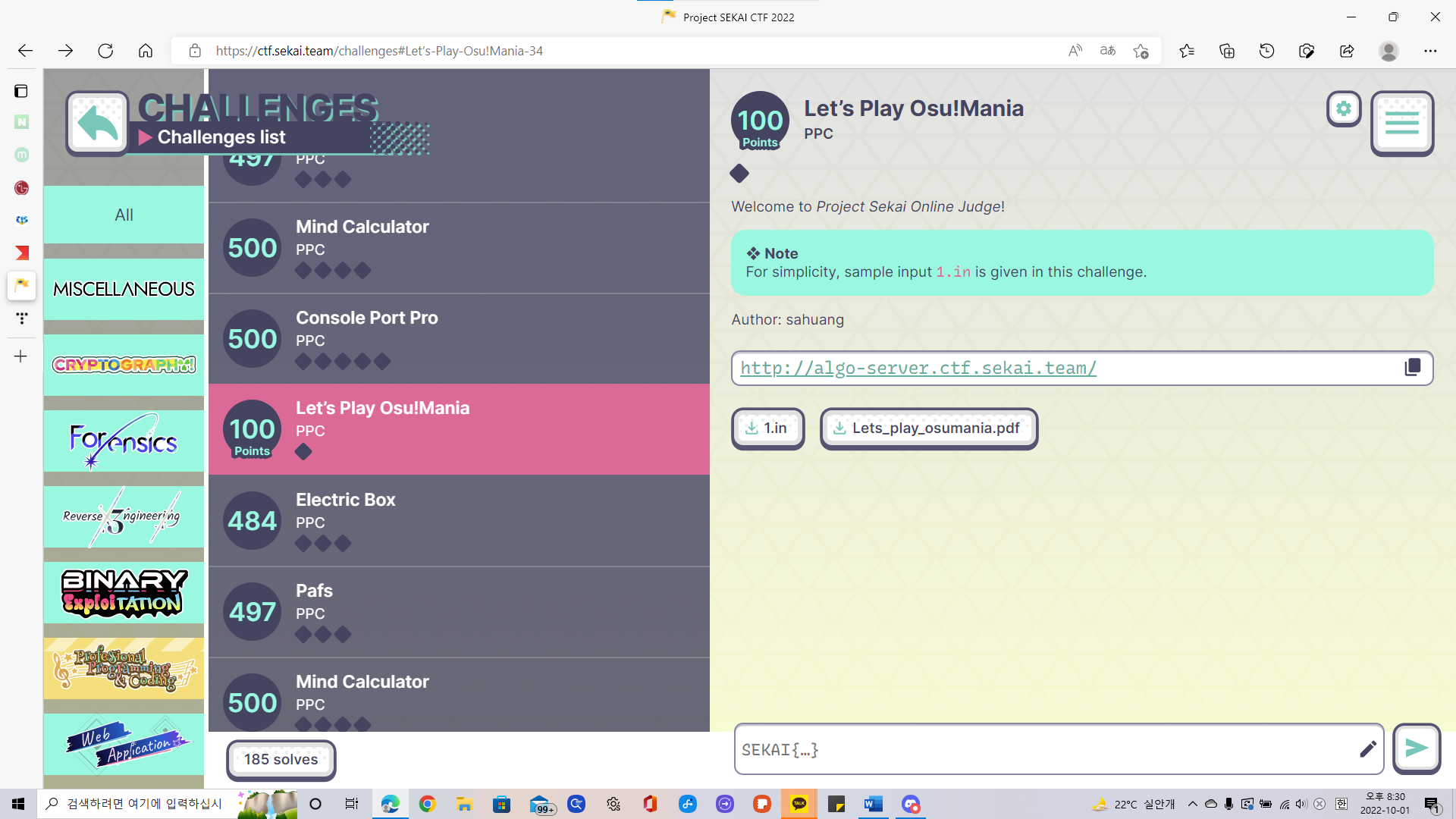This screenshot has height=819, width=1456.
Task: Download Lets_play_osumania.pdf
Action: click(x=928, y=428)
